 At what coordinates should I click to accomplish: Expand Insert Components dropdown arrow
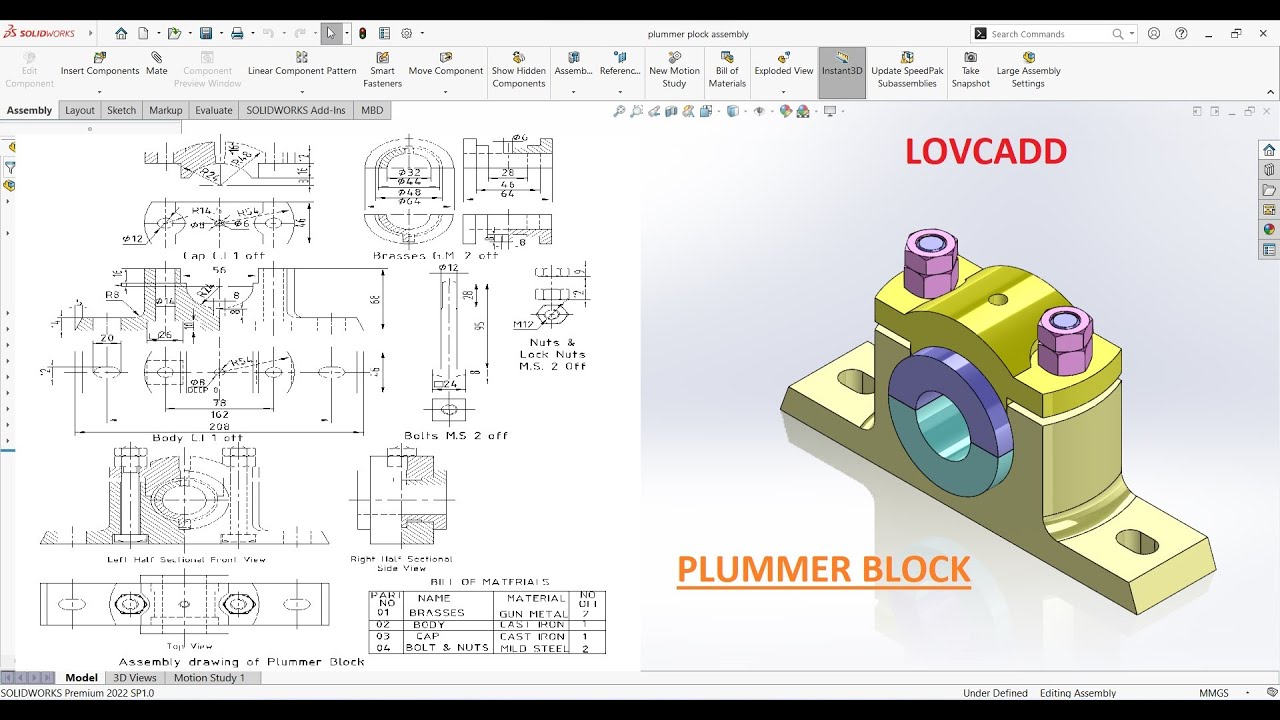point(100,92)
